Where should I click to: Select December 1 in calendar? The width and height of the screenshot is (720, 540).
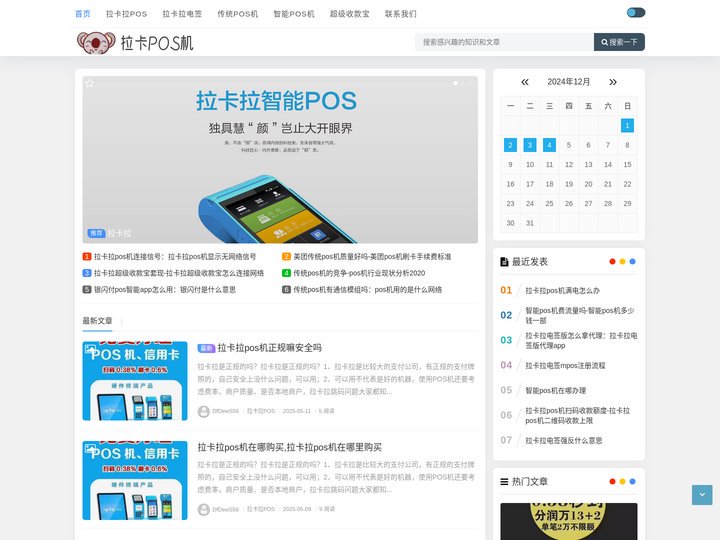click(627, 125)
